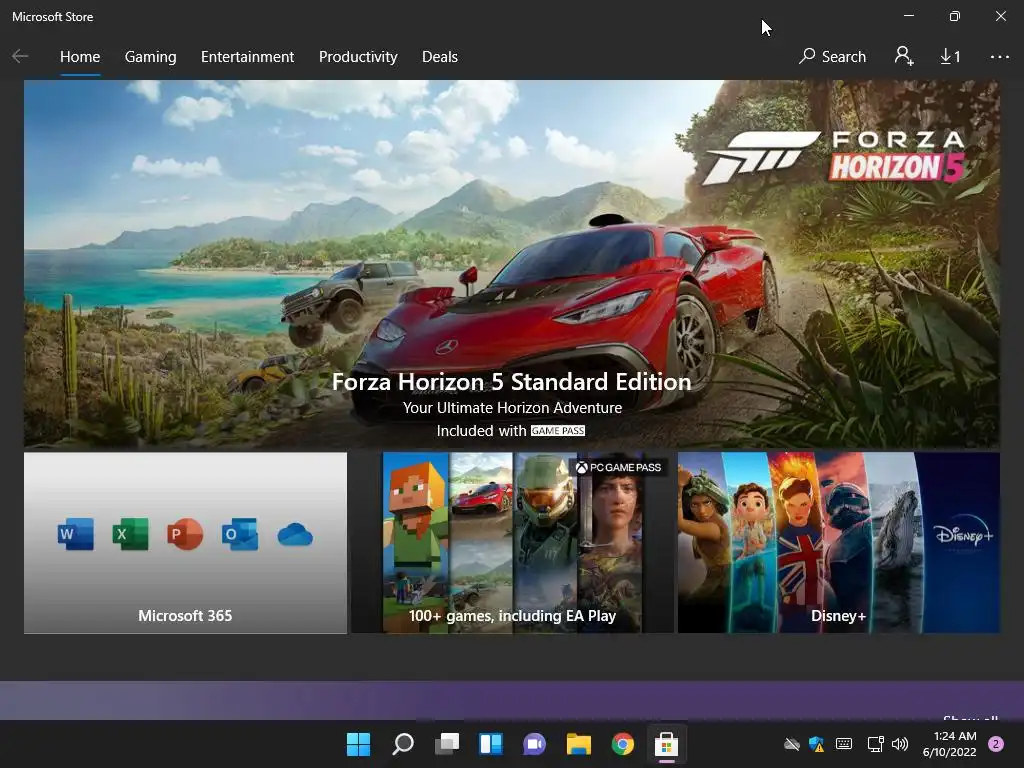
Task: Open the Deals tab
Action: click(440, 57)
